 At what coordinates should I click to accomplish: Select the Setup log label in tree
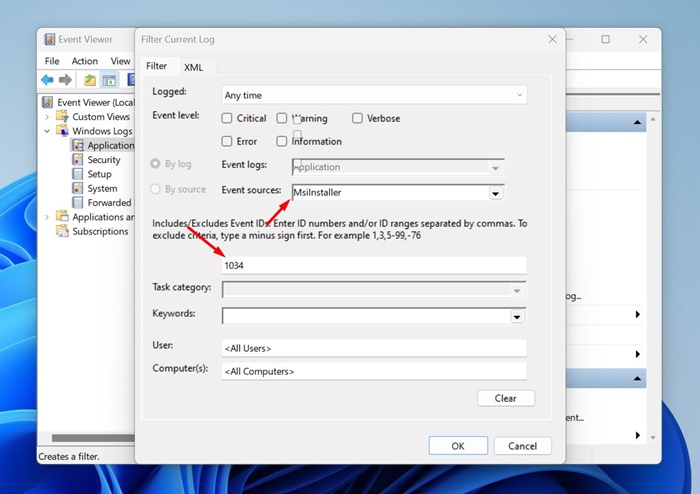[100, 174]
